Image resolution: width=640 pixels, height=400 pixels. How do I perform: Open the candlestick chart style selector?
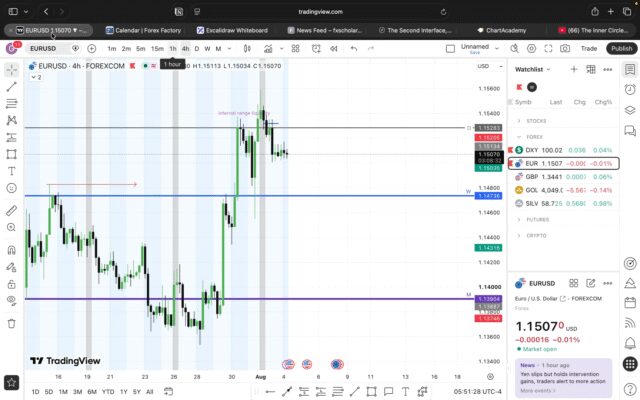[x=247, y=49]
